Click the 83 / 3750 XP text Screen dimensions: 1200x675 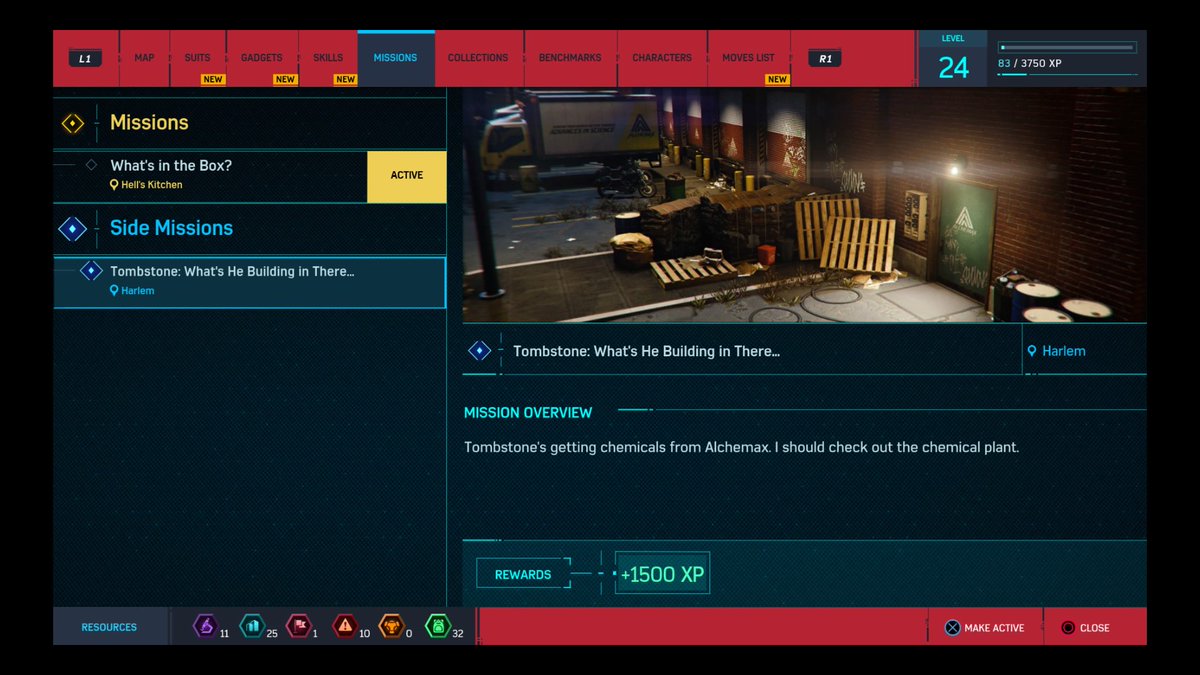pos(1029,63)
